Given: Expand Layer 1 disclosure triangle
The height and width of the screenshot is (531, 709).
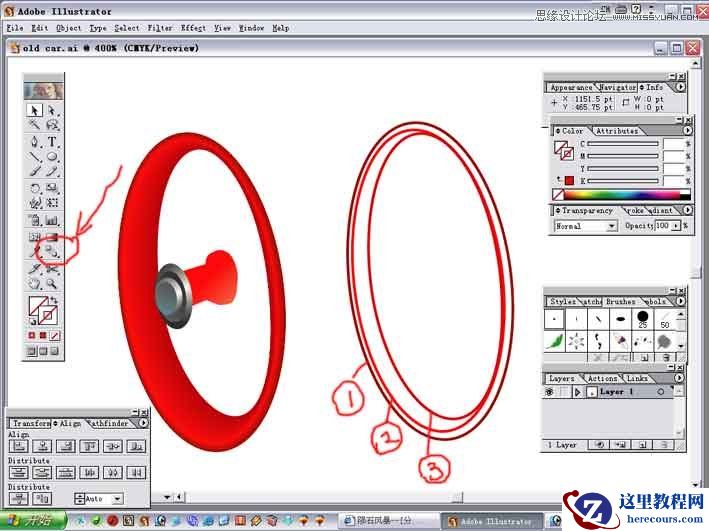Looking at the screenshot, I should 577,392.
